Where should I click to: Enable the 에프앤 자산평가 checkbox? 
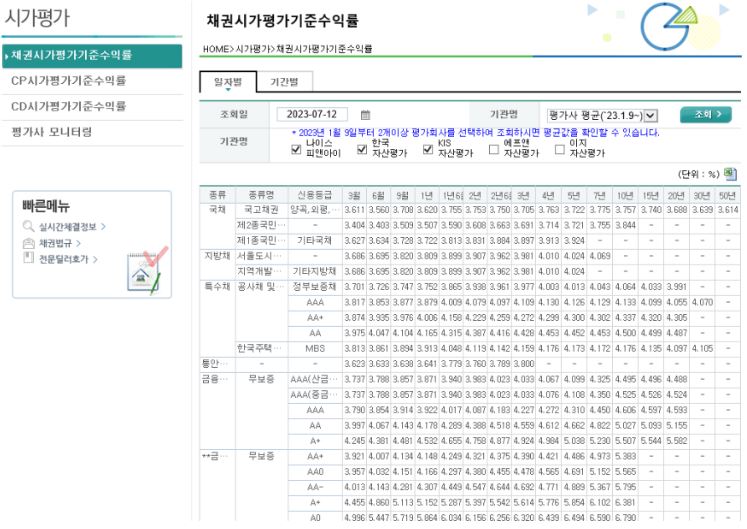click(x=494, y=150)
